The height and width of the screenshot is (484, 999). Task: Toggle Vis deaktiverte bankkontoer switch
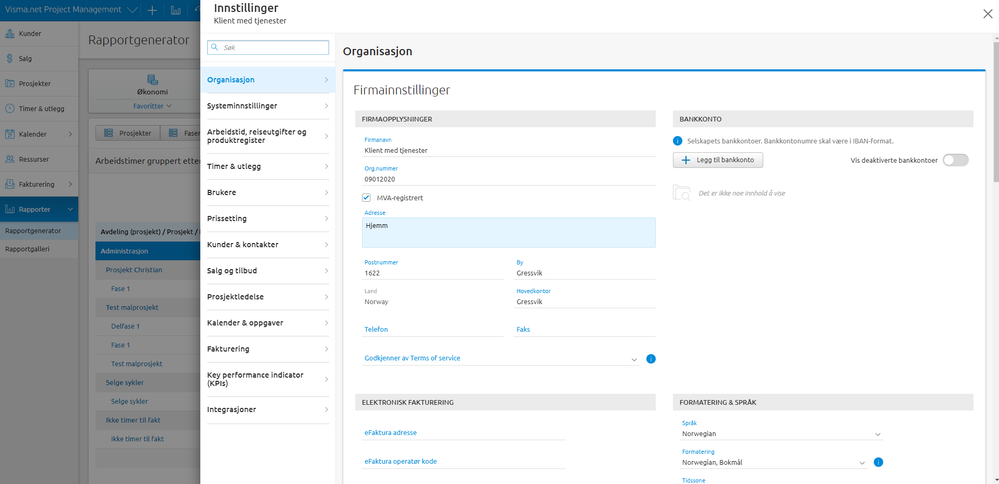tap(955, 160)
